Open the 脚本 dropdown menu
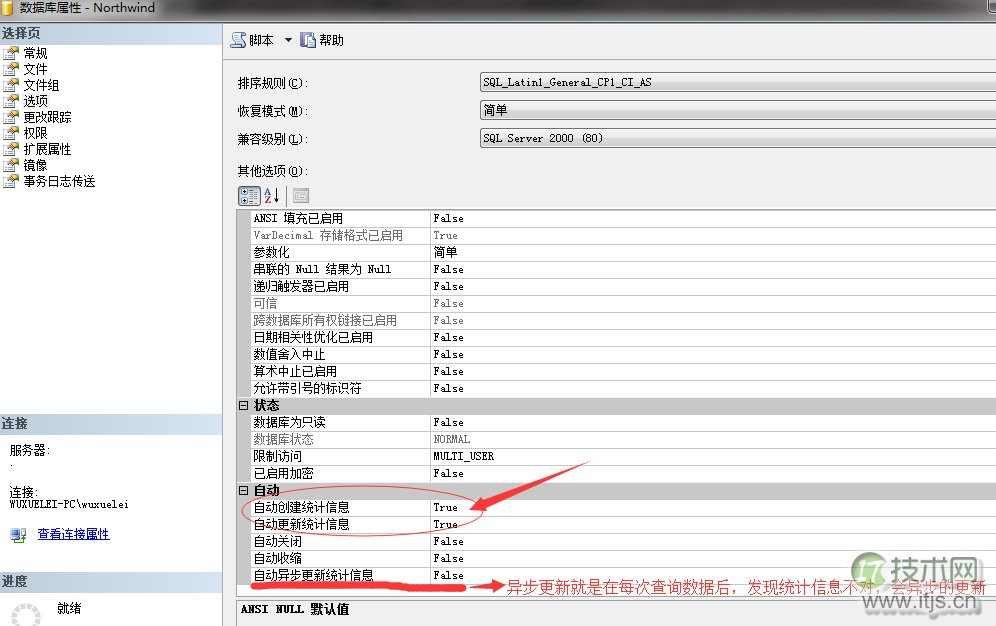 pos(289,40)
